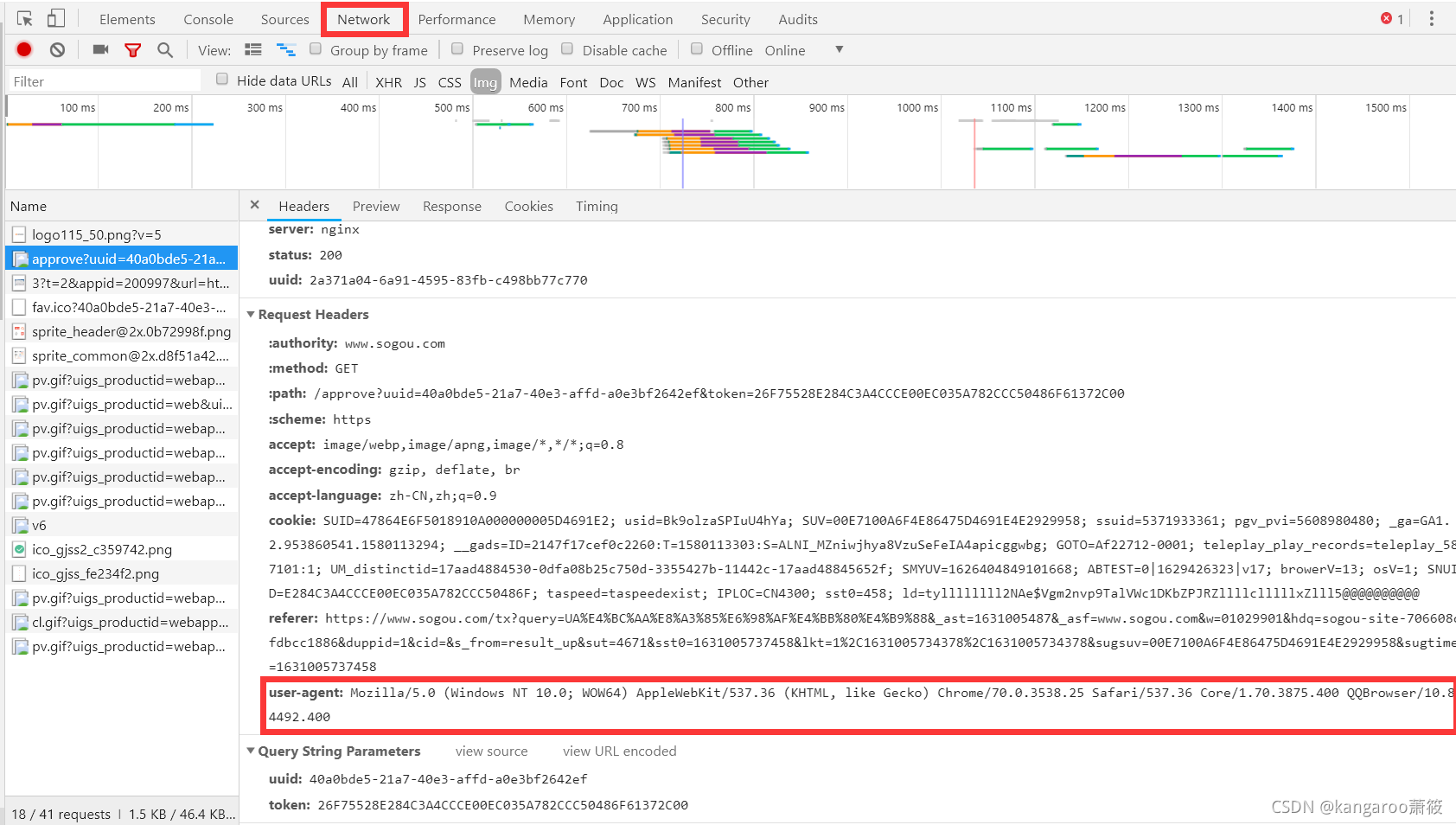Filter requests by All types
This screenshot has width=1456, height=825.
(x=350, y=82)
